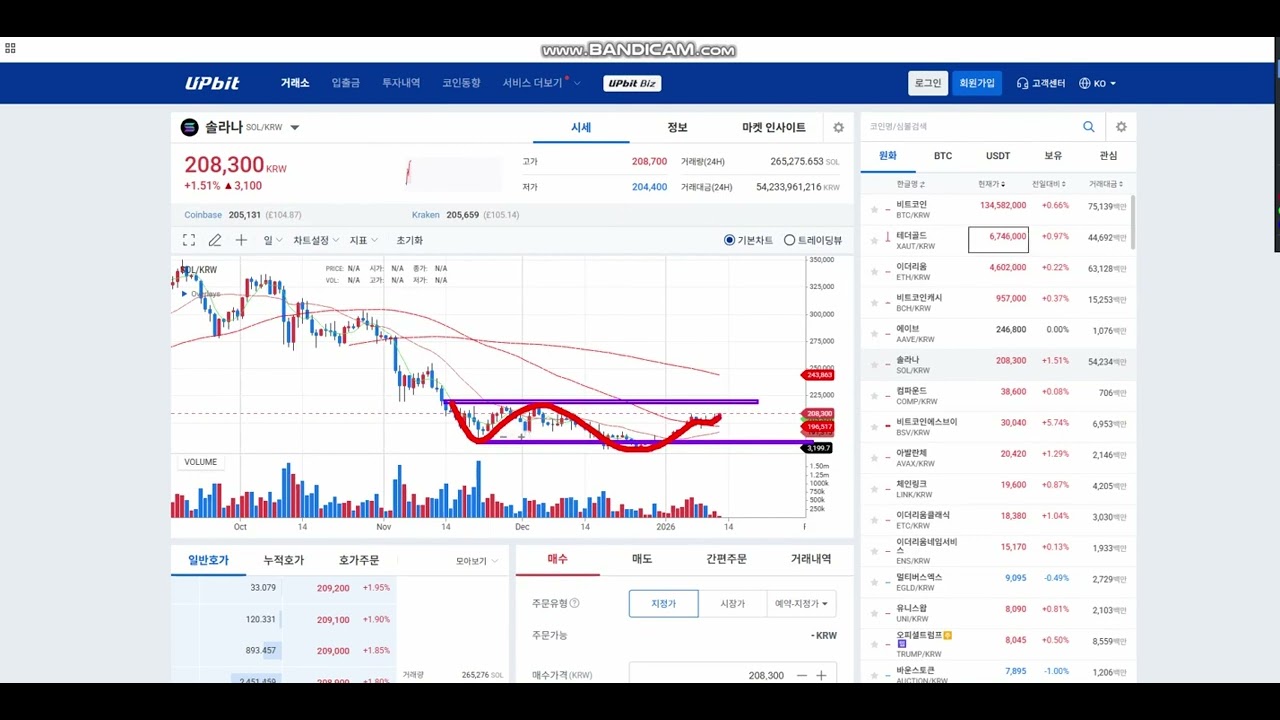The image size is (1280, 720).
Task: Click the 주문유형 help question icon
Action: tap(574, 603)
